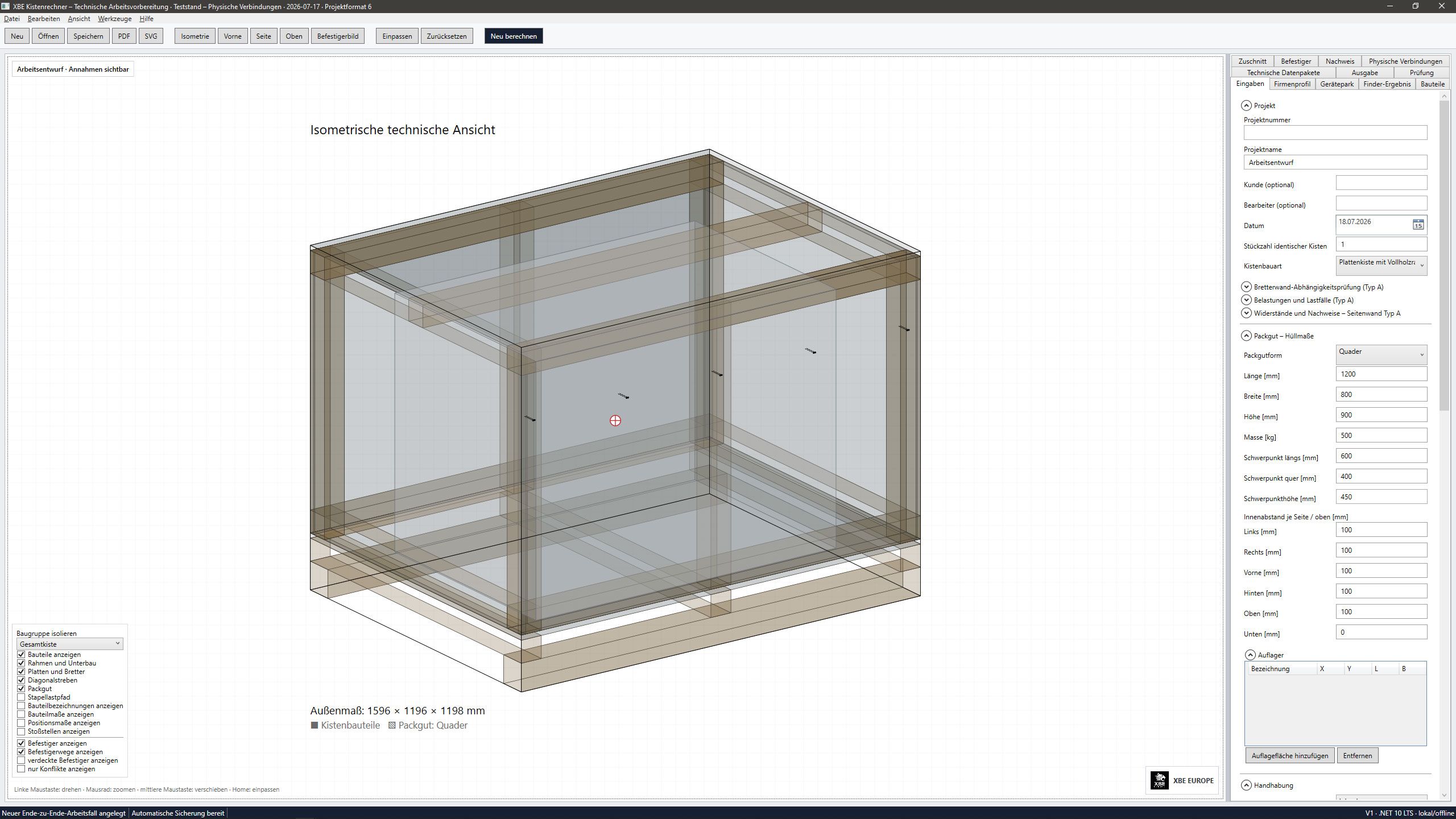Click the Neu berechnen button
The width and height of the screenshot is (1456, 819).
[x=514, y=36]
